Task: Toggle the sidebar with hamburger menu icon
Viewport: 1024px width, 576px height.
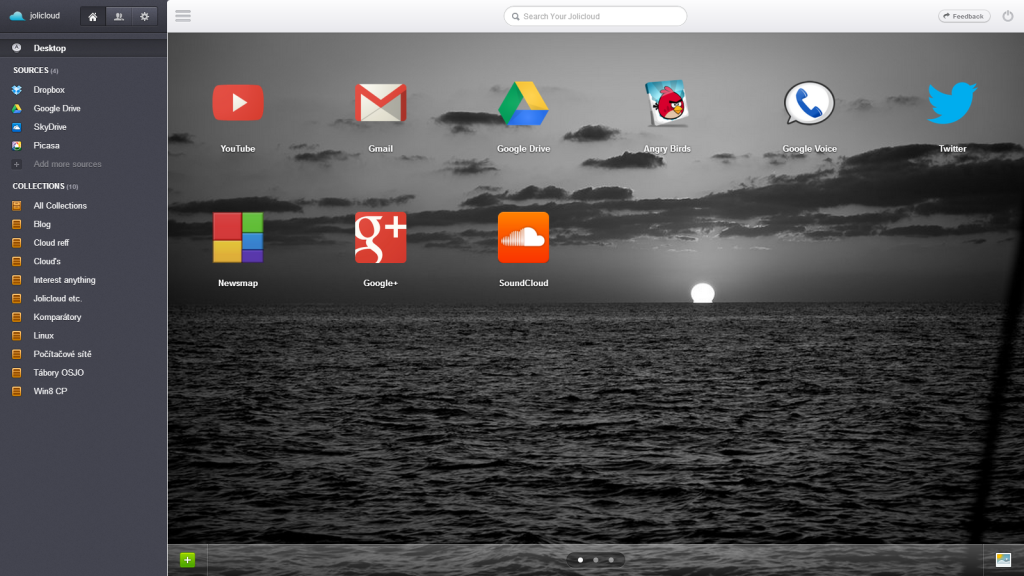Action: click(183, 16)
